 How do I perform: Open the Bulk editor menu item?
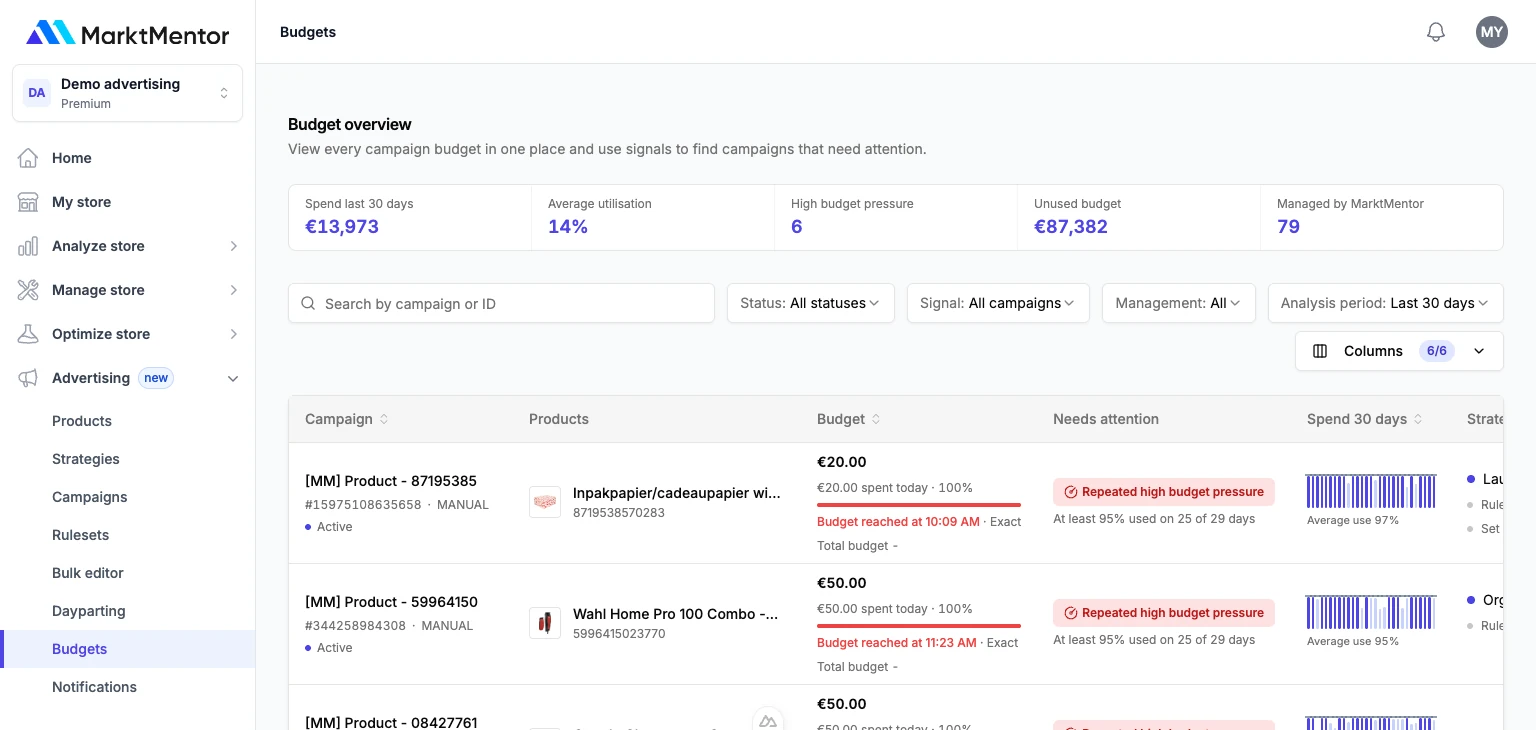coord(88,573)
